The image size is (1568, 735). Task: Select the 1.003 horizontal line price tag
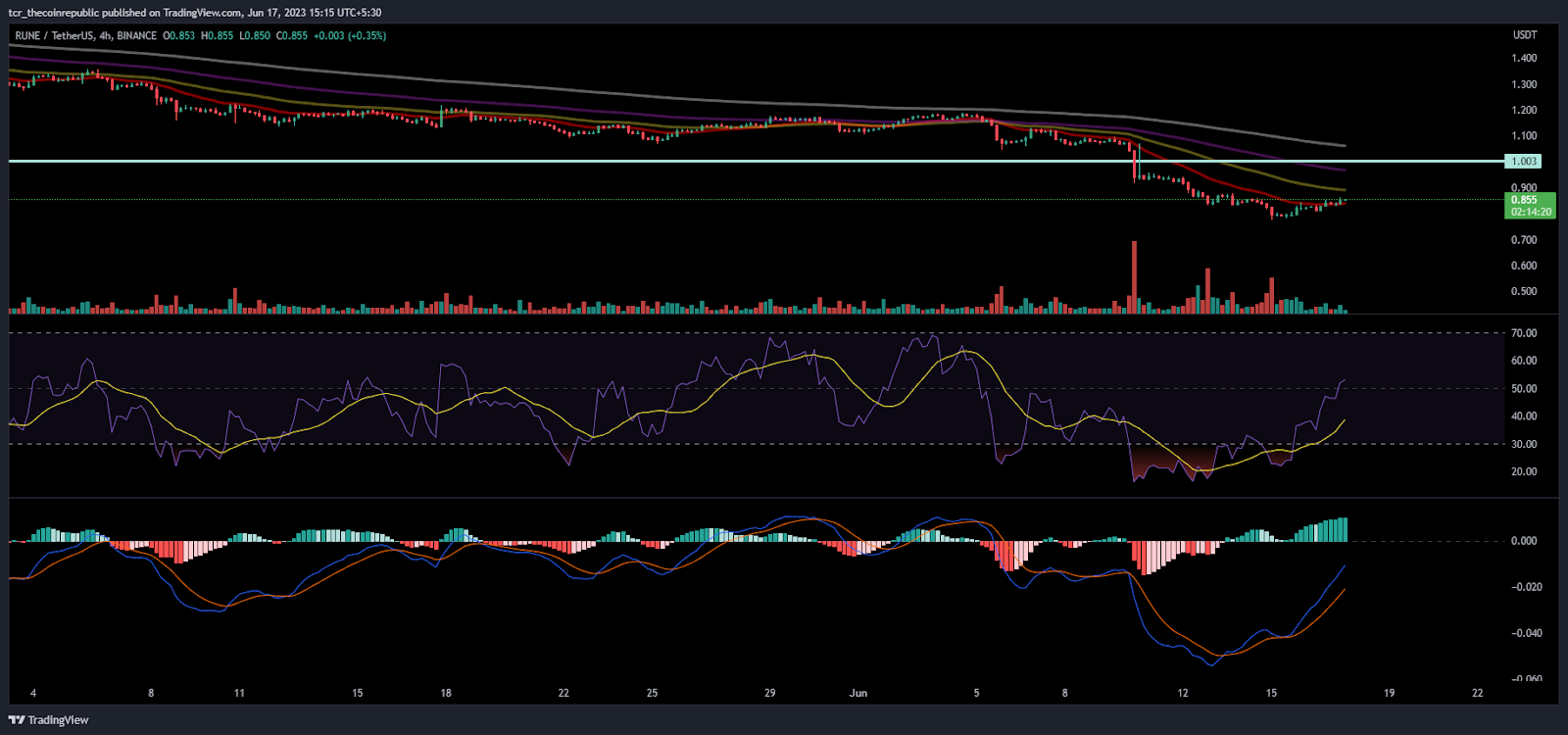click(1523, 161)
